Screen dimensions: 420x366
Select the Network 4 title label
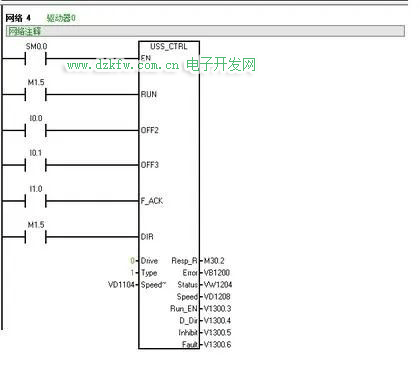[18, 18]
